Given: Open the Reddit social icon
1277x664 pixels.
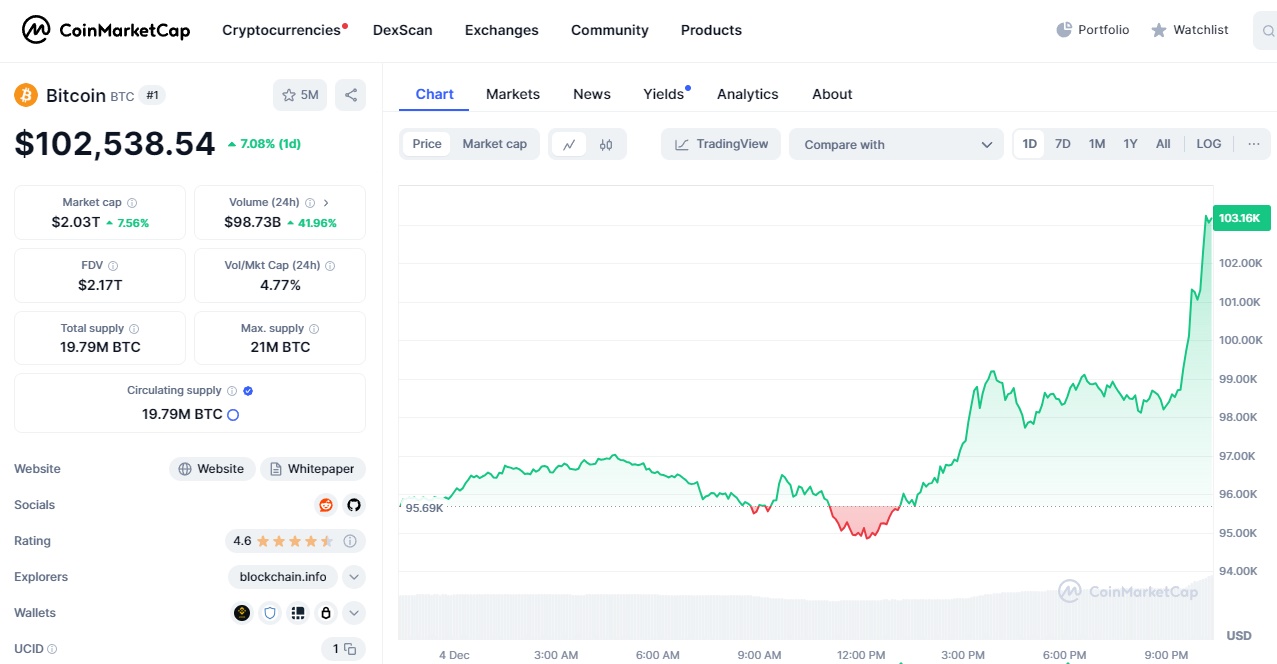Looking at the screenshot, I should coord(326,505).
